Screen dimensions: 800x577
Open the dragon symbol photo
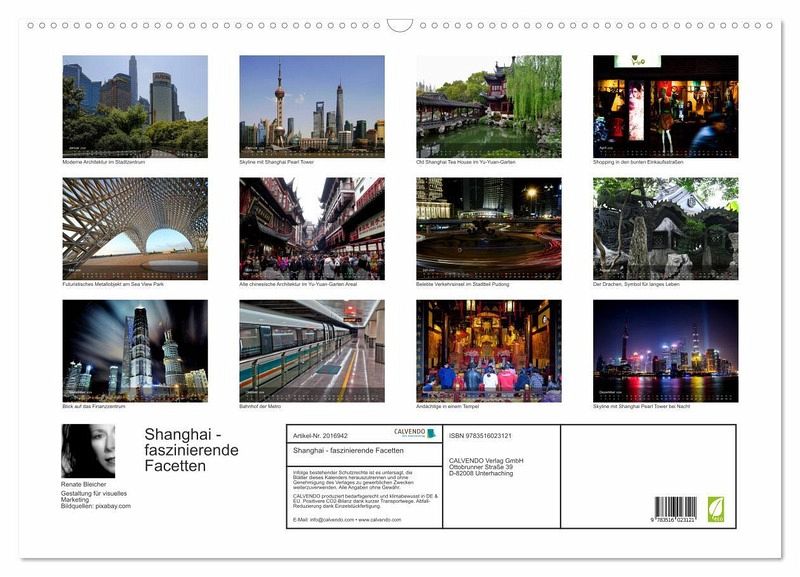(666, 229)
